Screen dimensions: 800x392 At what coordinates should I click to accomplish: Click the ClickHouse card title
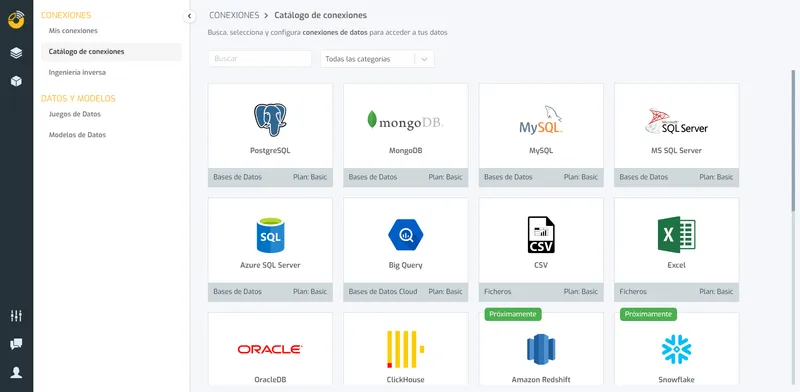click(406, 380)
